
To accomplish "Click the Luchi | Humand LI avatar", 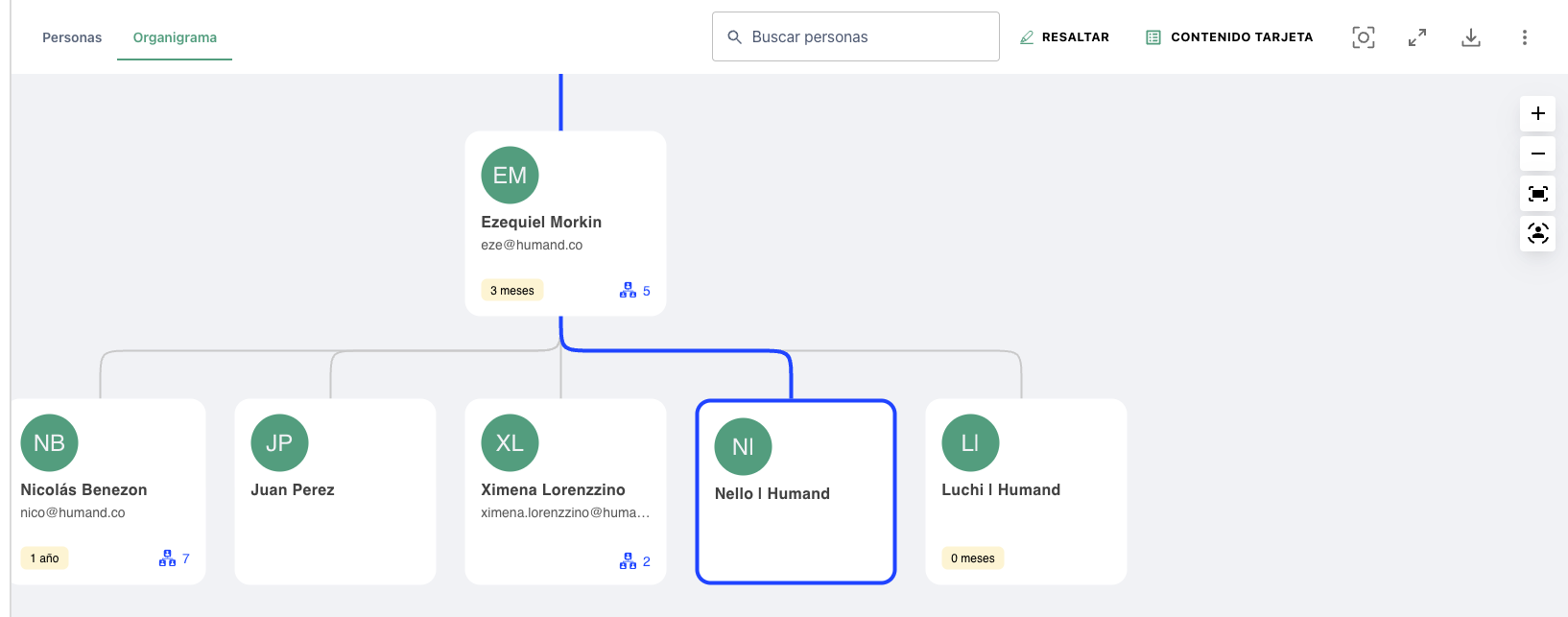I will [x=970, y=442].
